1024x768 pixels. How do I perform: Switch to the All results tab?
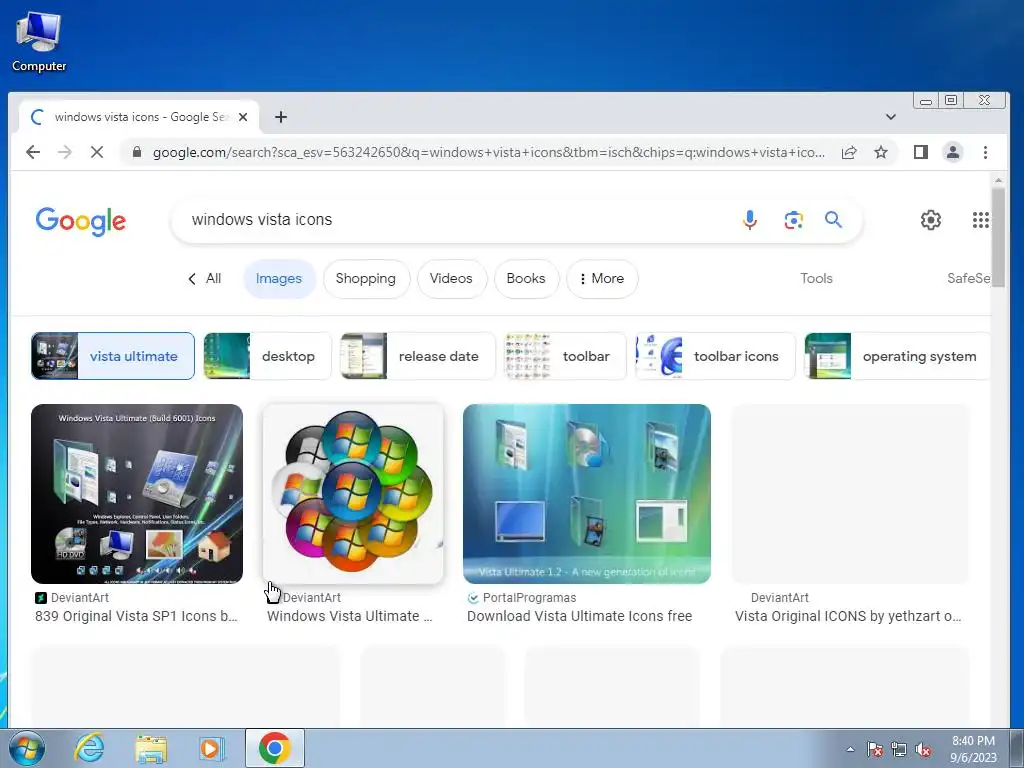pos(204,278)
